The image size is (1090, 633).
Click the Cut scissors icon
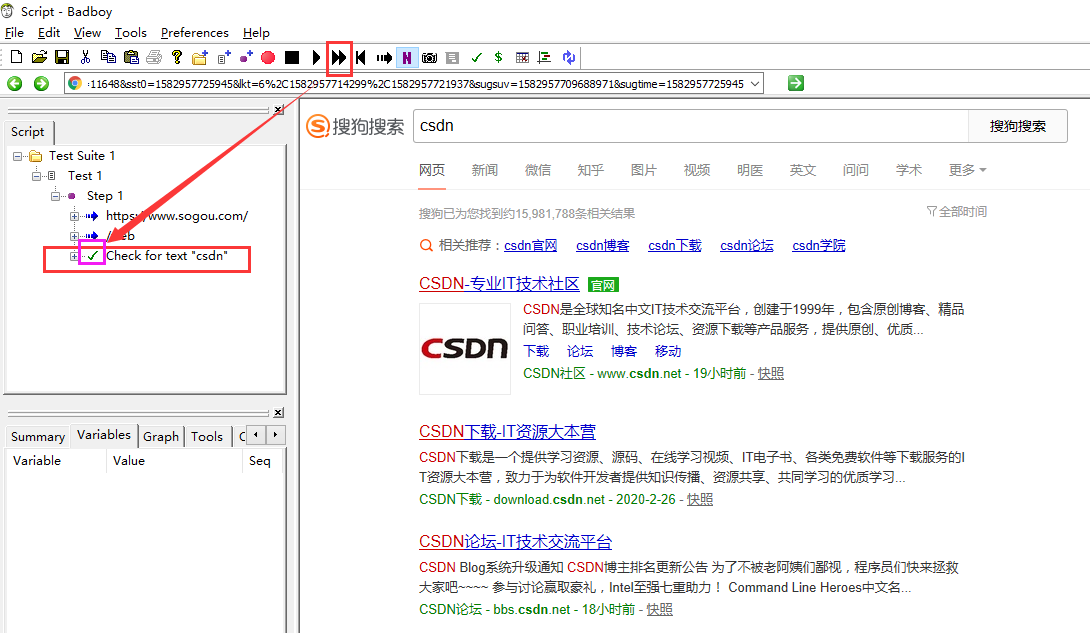(x=86, y=57)
